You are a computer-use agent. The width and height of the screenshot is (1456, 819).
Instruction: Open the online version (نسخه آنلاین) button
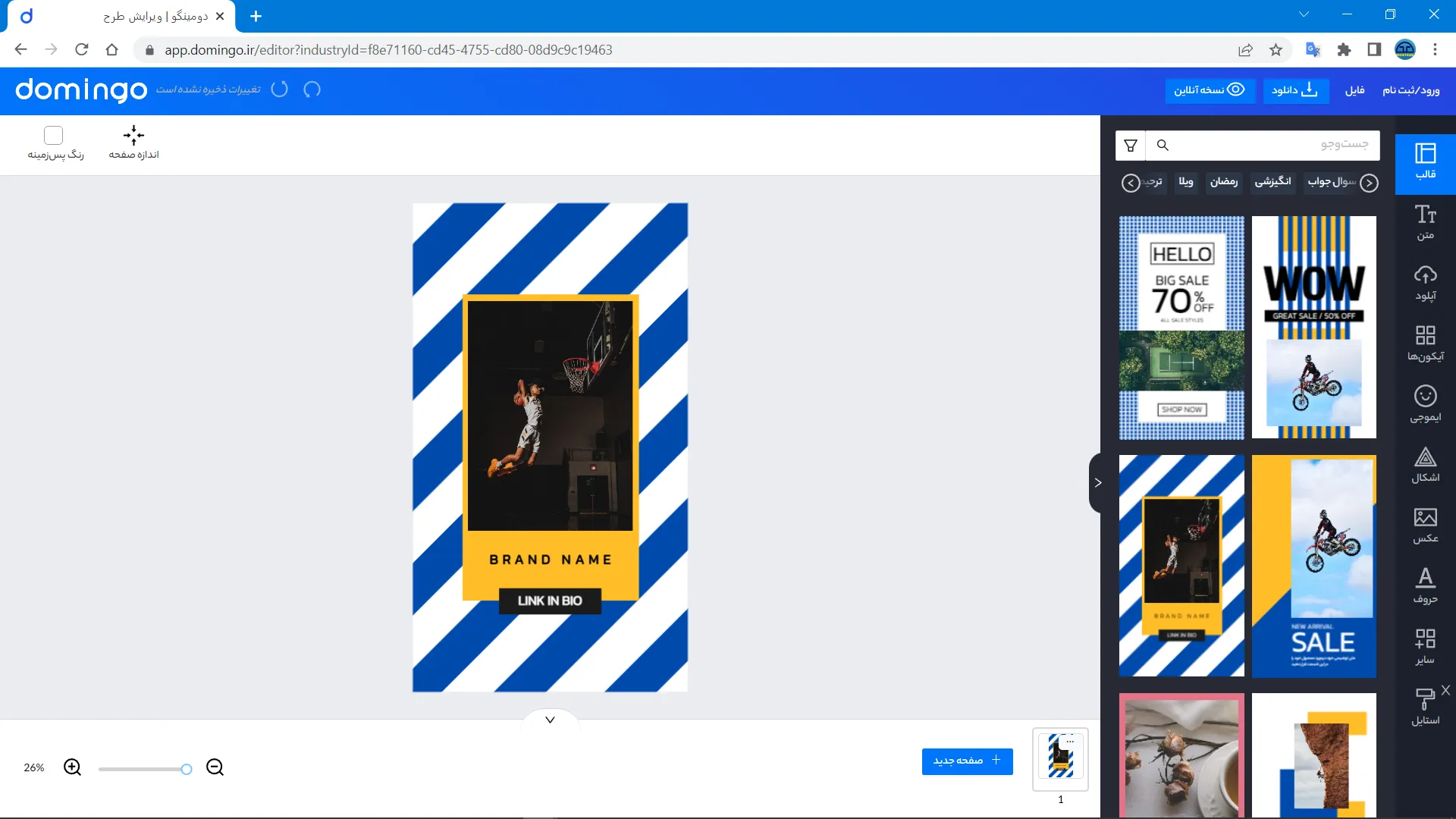tap(1210, 90)
